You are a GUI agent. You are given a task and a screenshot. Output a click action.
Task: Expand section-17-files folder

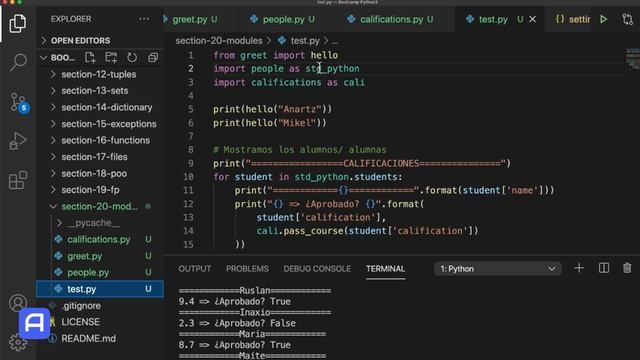click(x=100, y=157)
